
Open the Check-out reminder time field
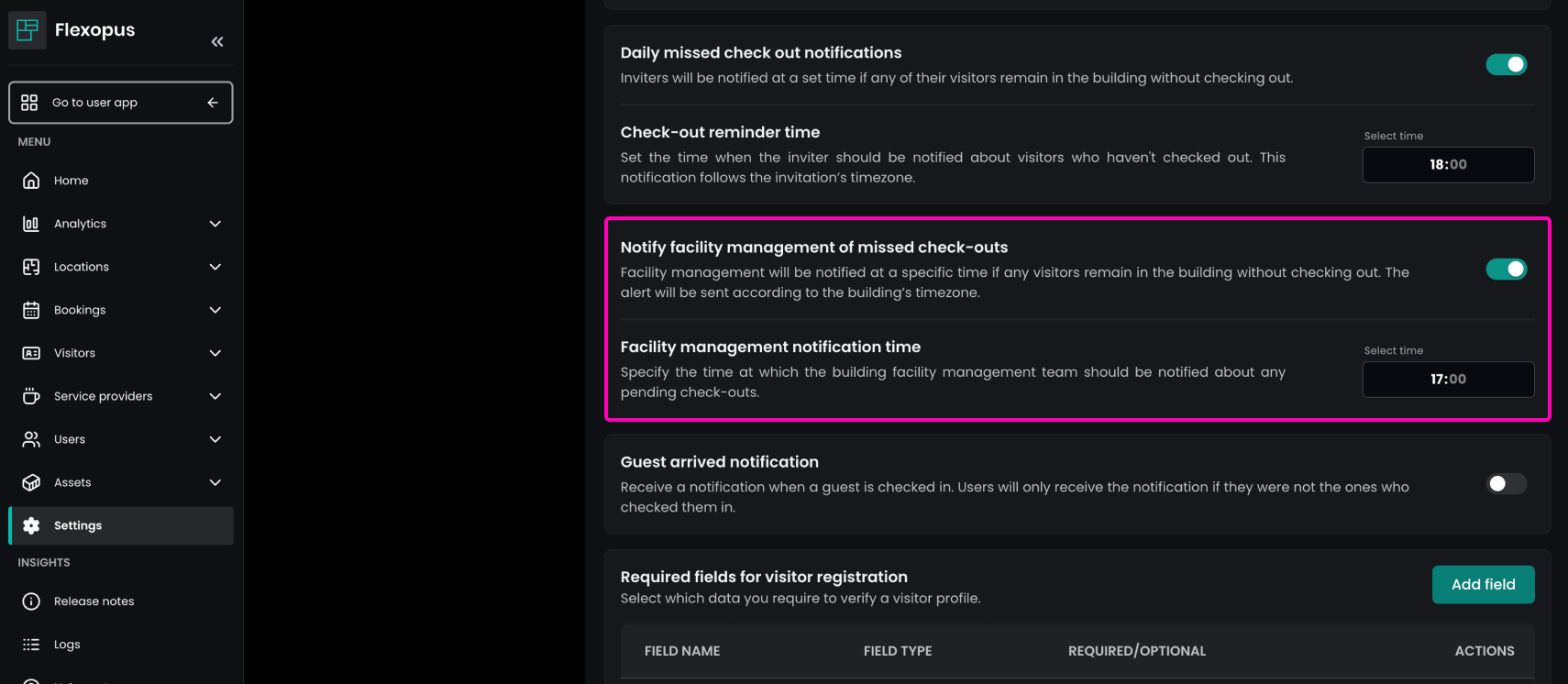tap(1448, 165)
